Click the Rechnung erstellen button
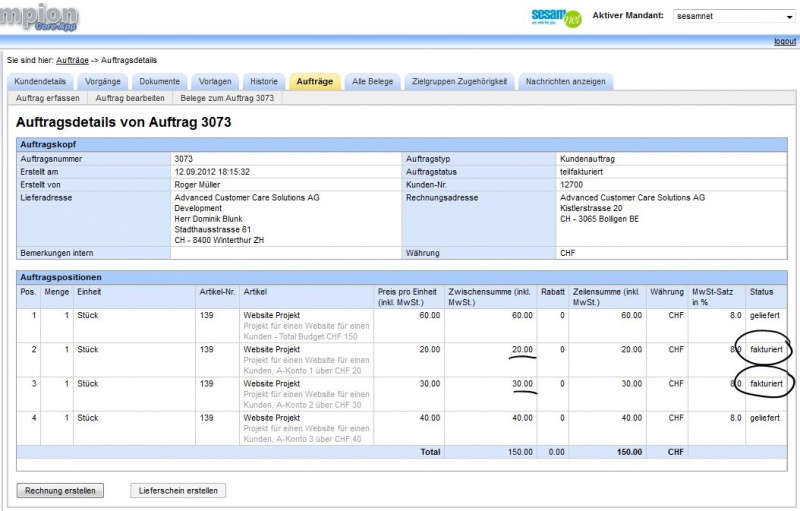800x511 pixels. 60,491
